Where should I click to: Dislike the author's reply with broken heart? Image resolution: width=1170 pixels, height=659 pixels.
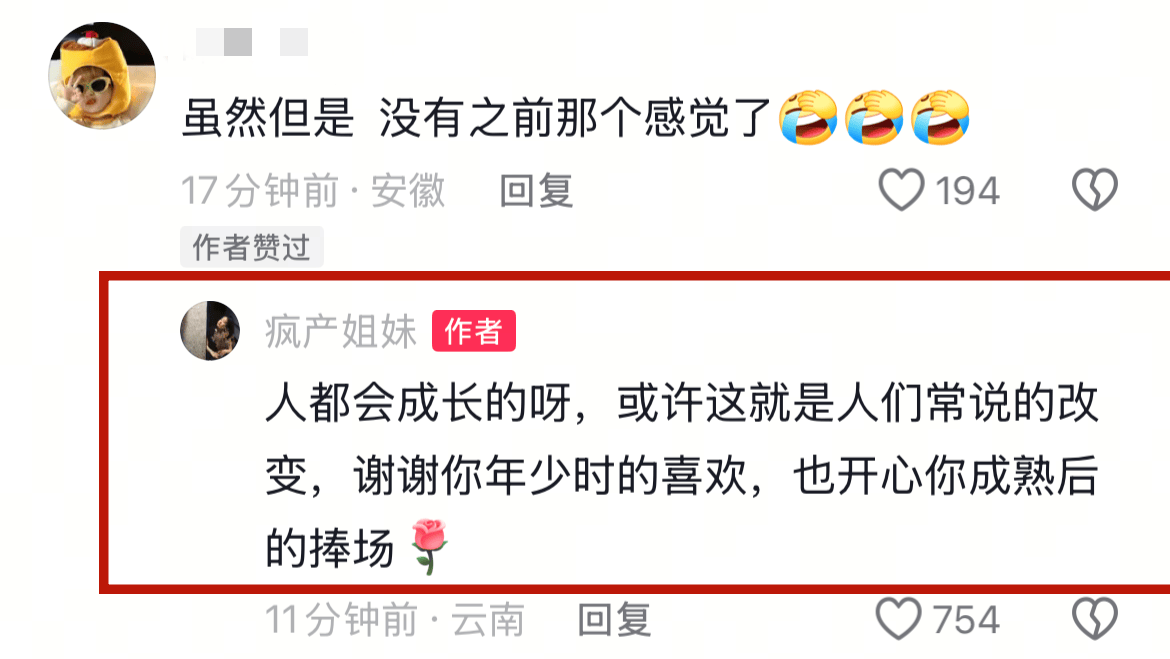(x=1095, y=619)
